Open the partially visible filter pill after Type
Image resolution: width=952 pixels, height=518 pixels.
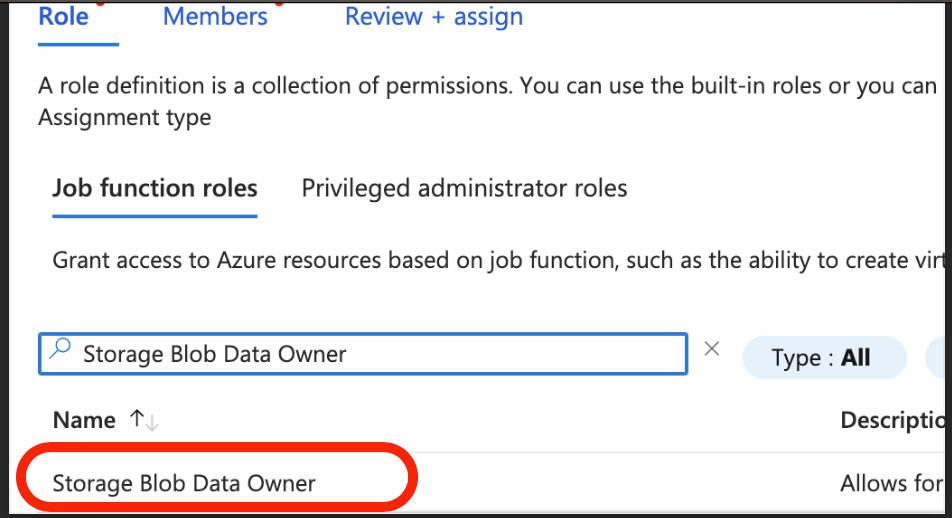pyautogui.click(x=940, y=358)
